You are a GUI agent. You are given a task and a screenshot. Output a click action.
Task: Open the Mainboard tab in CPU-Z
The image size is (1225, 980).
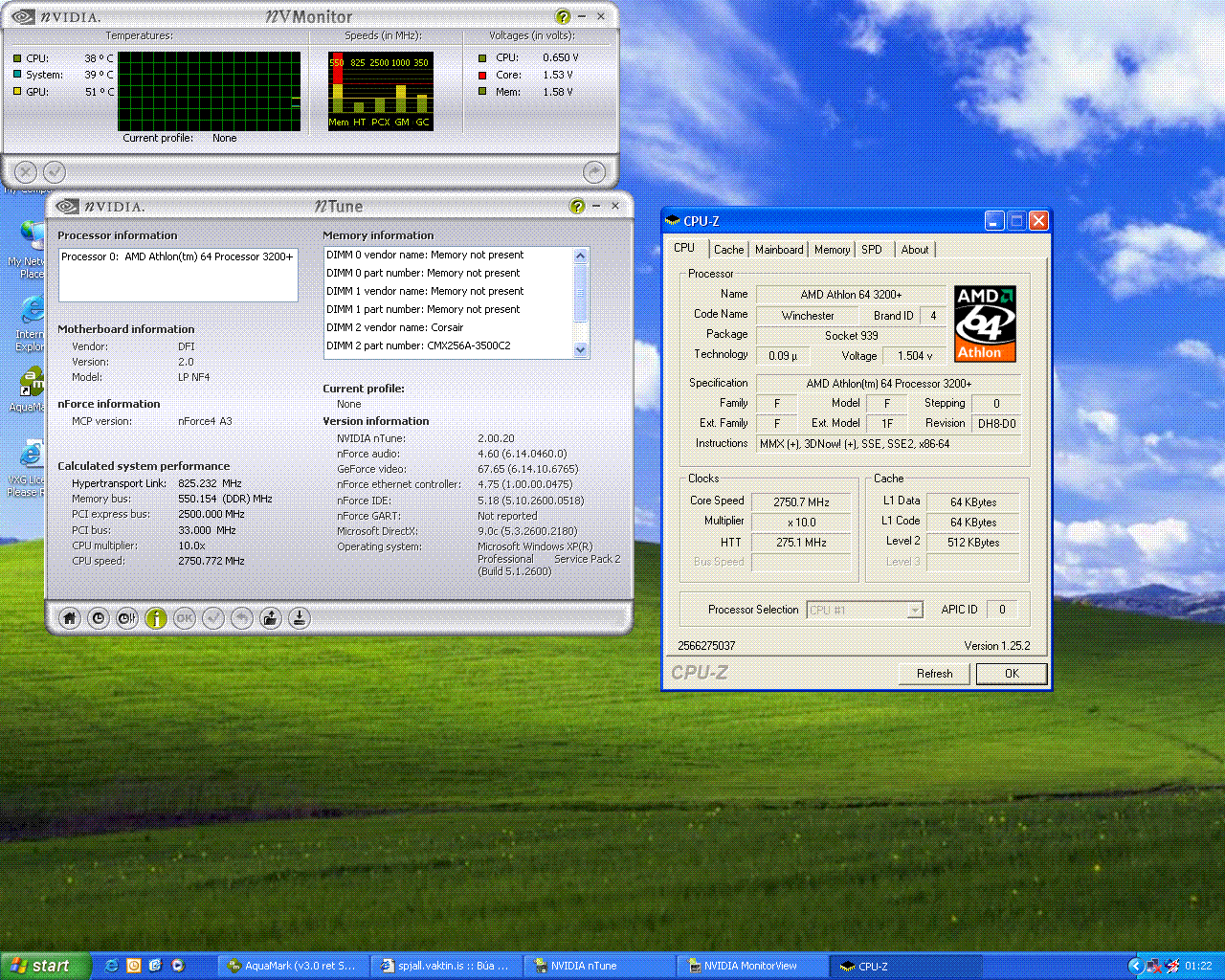(778, 249)
